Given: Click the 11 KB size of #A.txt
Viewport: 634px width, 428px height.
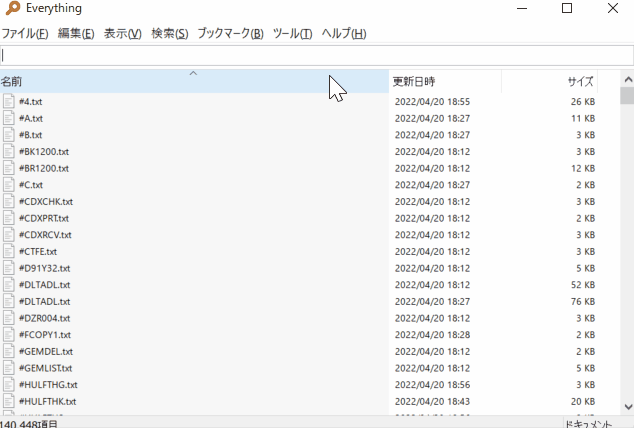Looking at the screenshot, I should point(583,118).
